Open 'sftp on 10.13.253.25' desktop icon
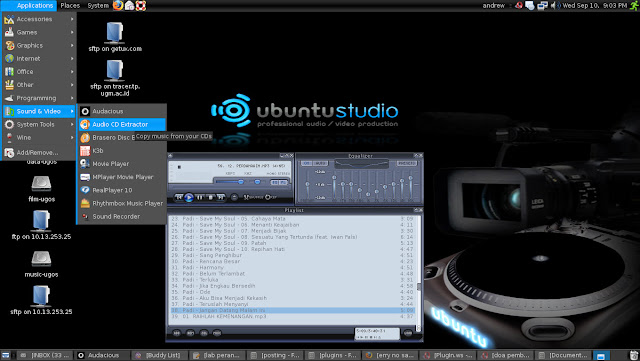The image size is (640, 361). pos(41,300)
